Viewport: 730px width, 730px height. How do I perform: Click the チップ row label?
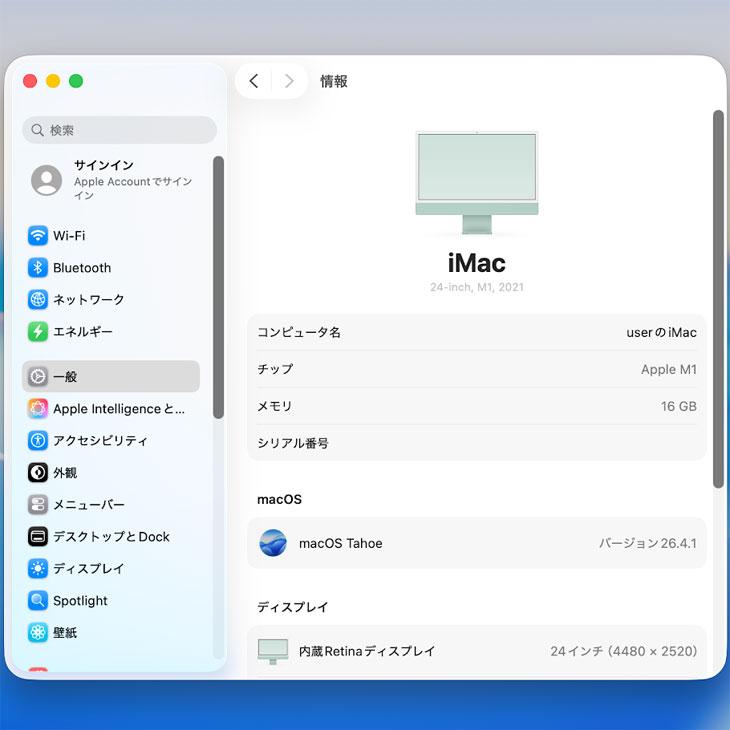(x=275, y=369)
